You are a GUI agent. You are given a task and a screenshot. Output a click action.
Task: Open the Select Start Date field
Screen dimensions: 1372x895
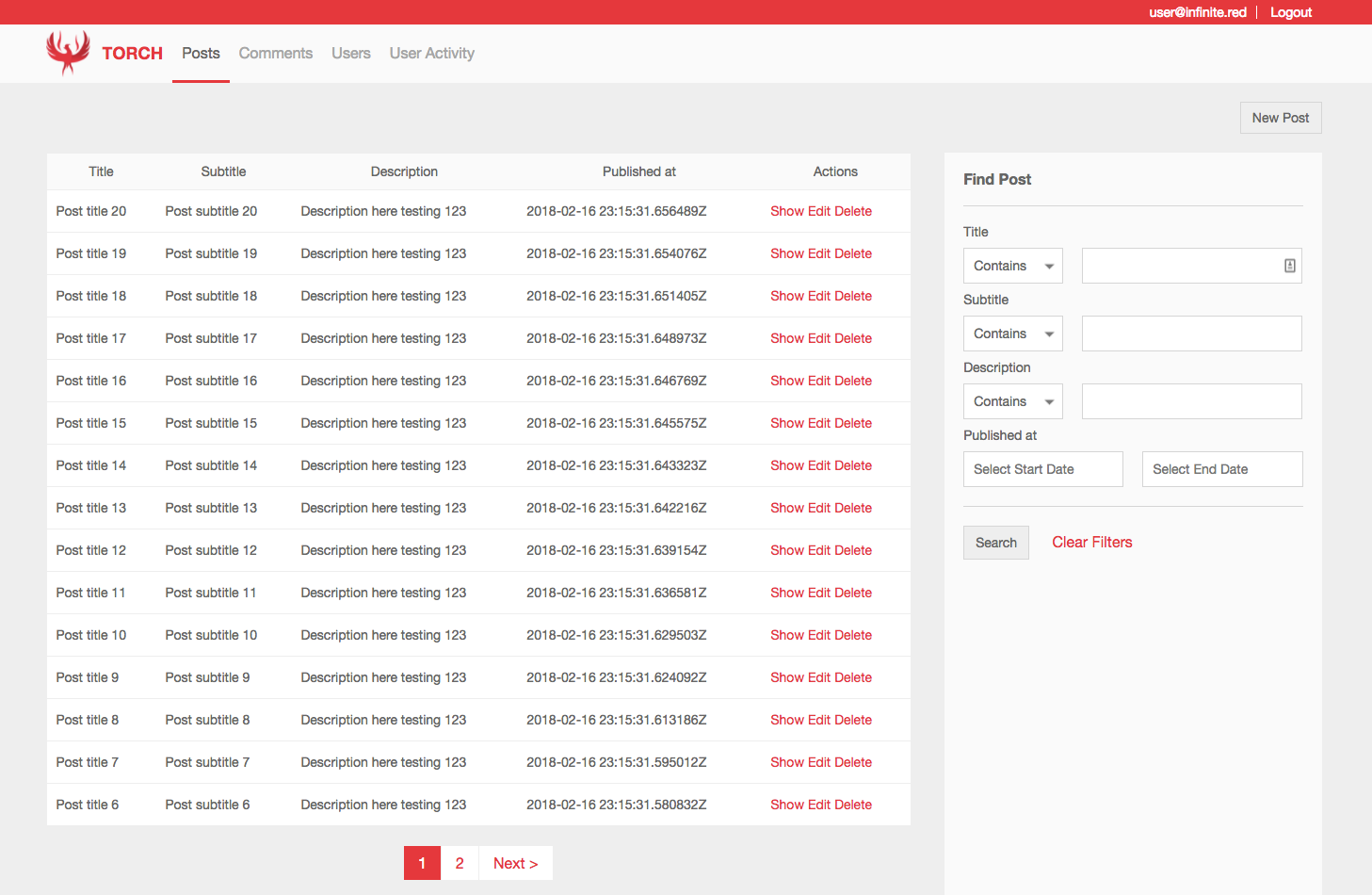1042,469
